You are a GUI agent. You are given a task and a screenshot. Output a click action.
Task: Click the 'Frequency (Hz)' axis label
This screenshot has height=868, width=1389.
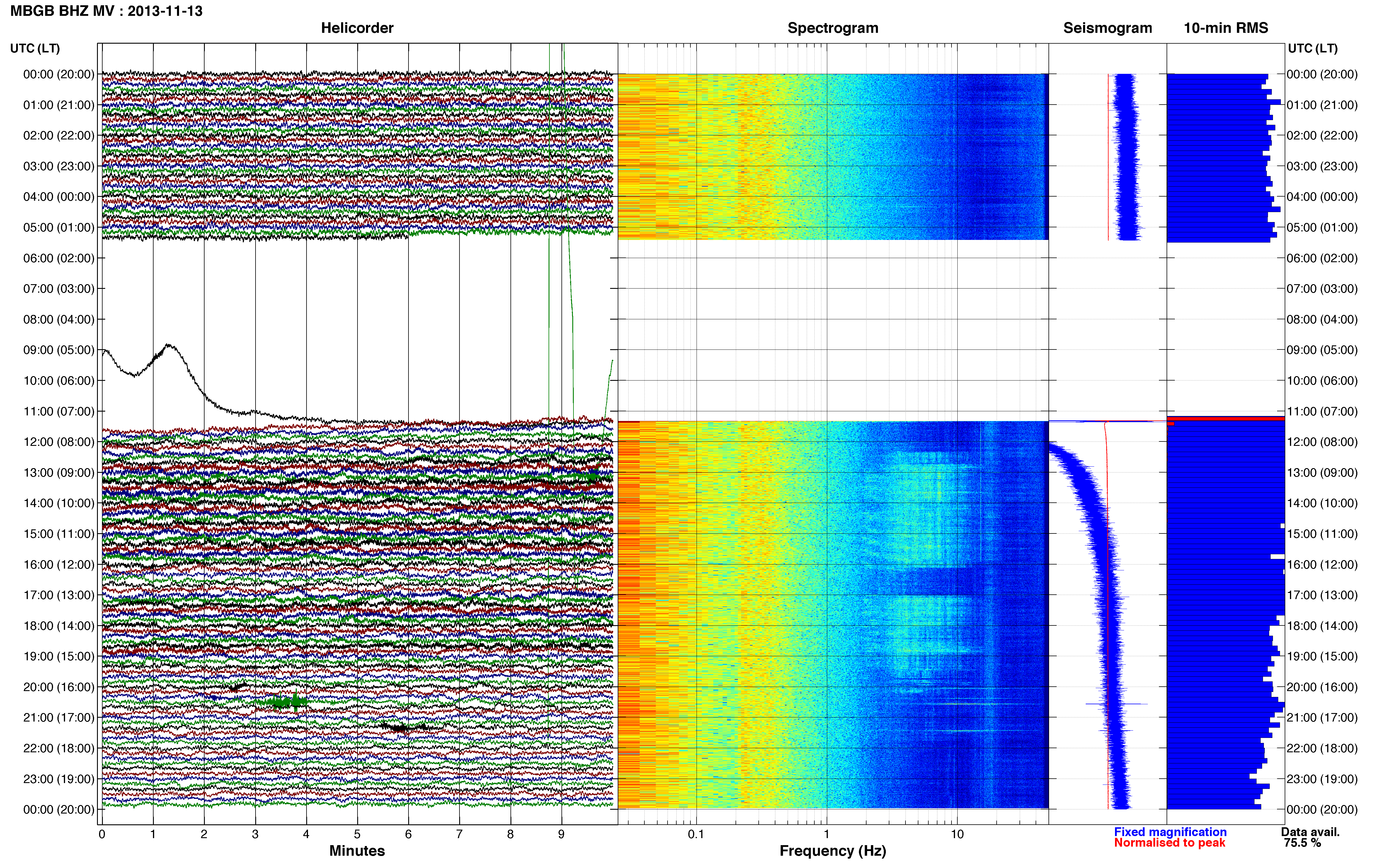click(833, 851)
